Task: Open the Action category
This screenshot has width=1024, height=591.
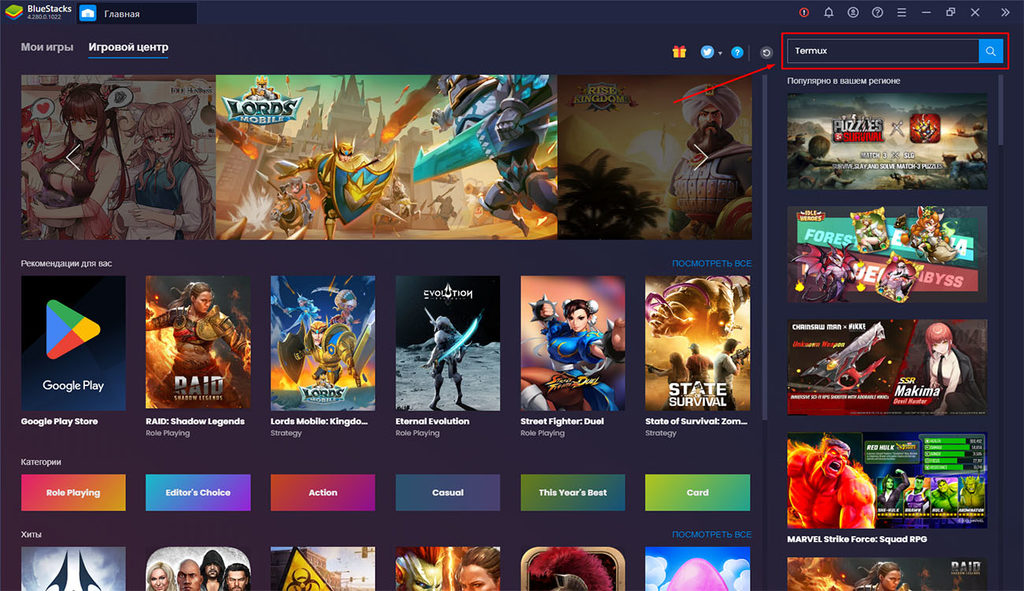Action: 323,492
